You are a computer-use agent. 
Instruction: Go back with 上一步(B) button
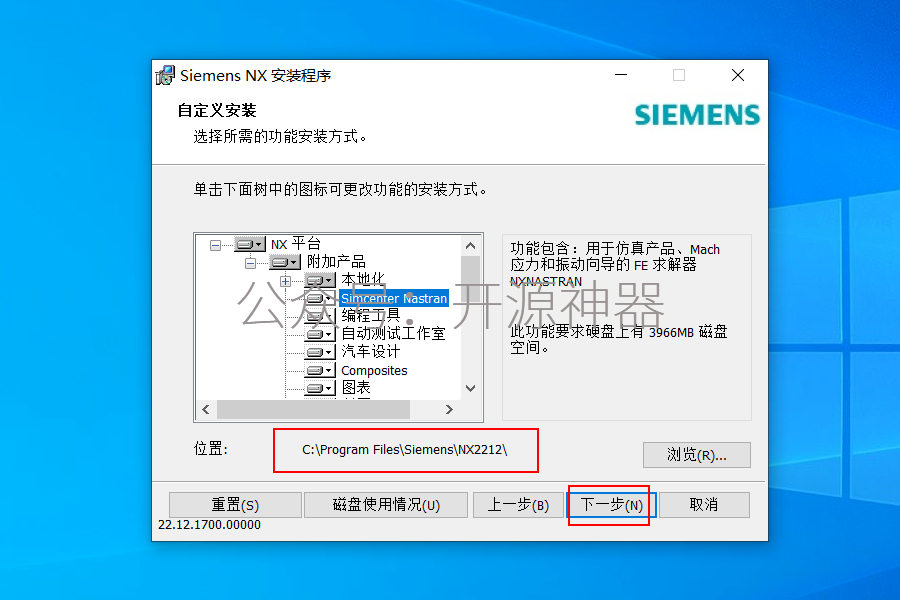[518, 505]
